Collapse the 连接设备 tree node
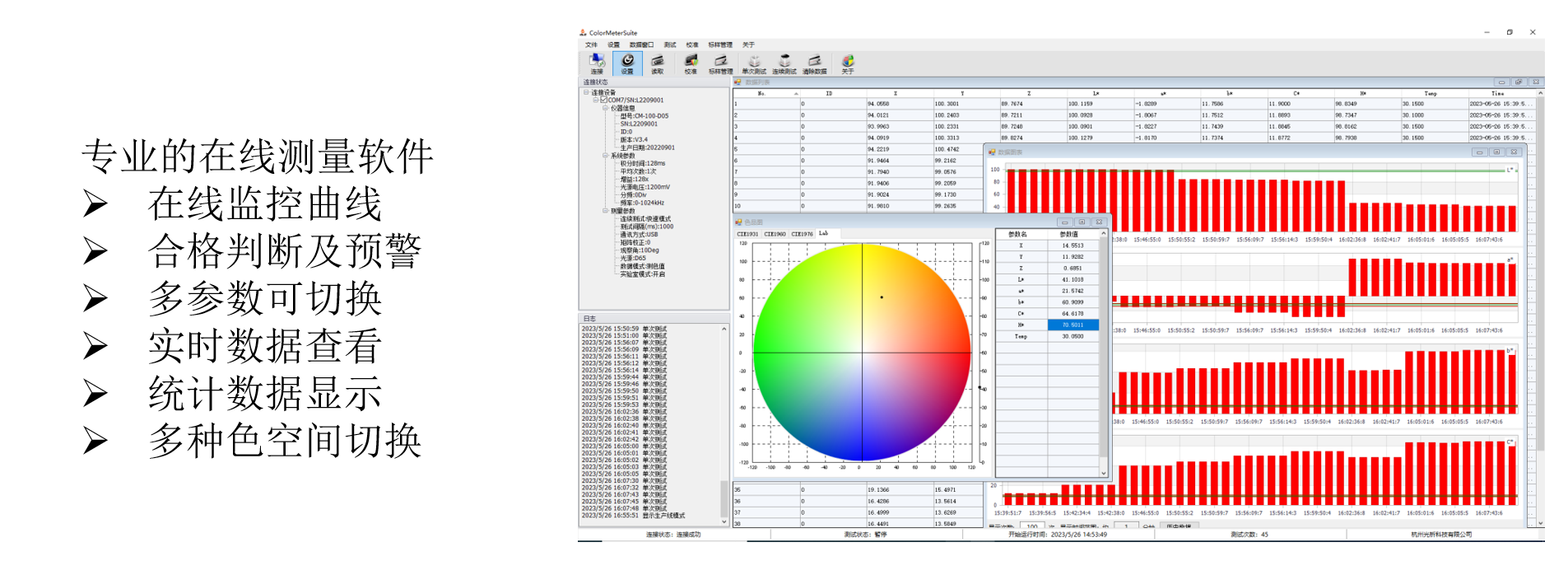Viewport: 1568px width, 575px height. pyautogui.click(x=586, y=92)
